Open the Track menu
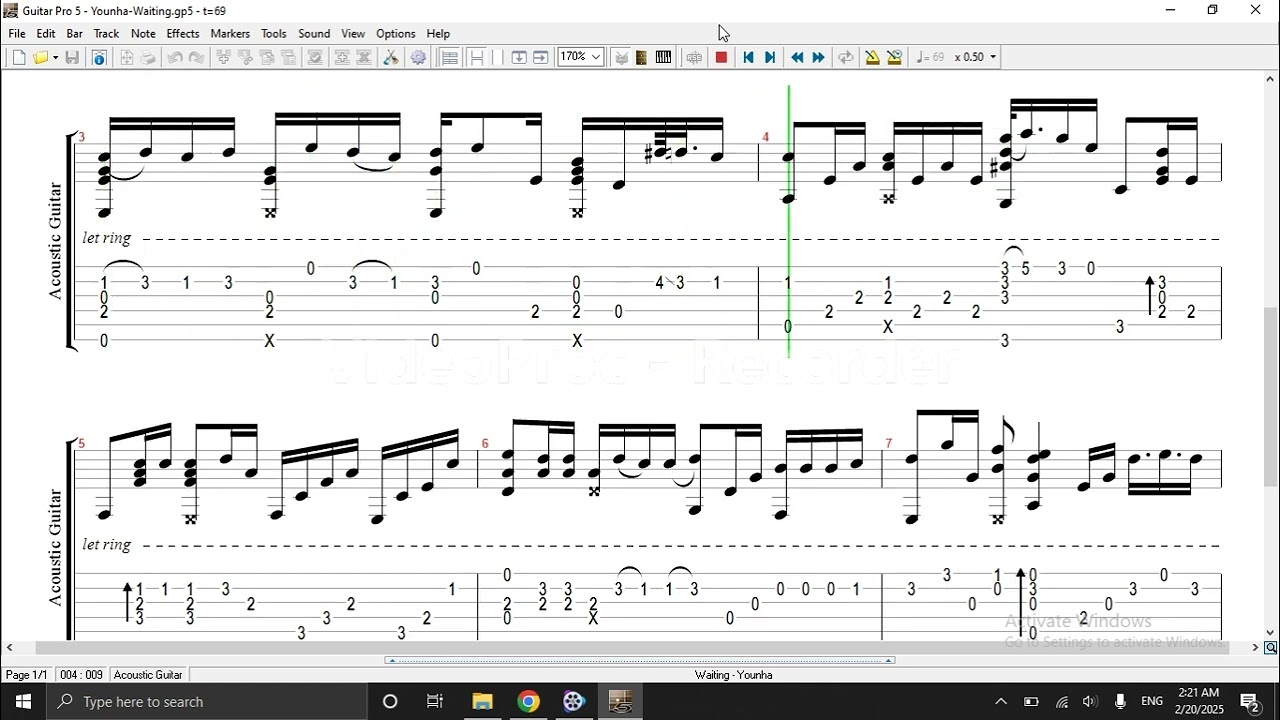The image size is (1280, 720). [x=106, y=34]
